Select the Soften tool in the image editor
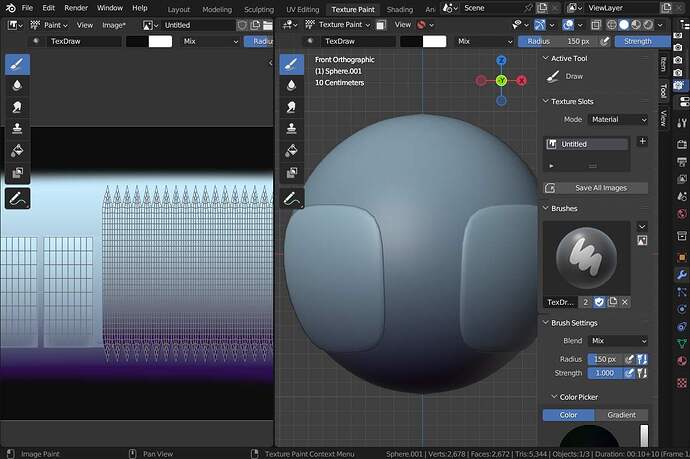Screen dimensions: 690x459 [18, 85]
